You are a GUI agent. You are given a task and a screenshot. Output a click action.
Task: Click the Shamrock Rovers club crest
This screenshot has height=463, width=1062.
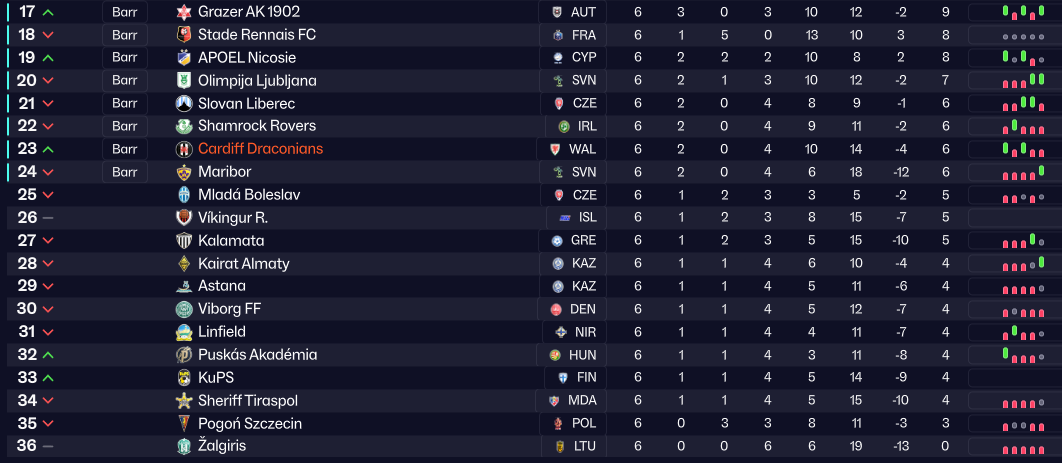pos(184,126)
